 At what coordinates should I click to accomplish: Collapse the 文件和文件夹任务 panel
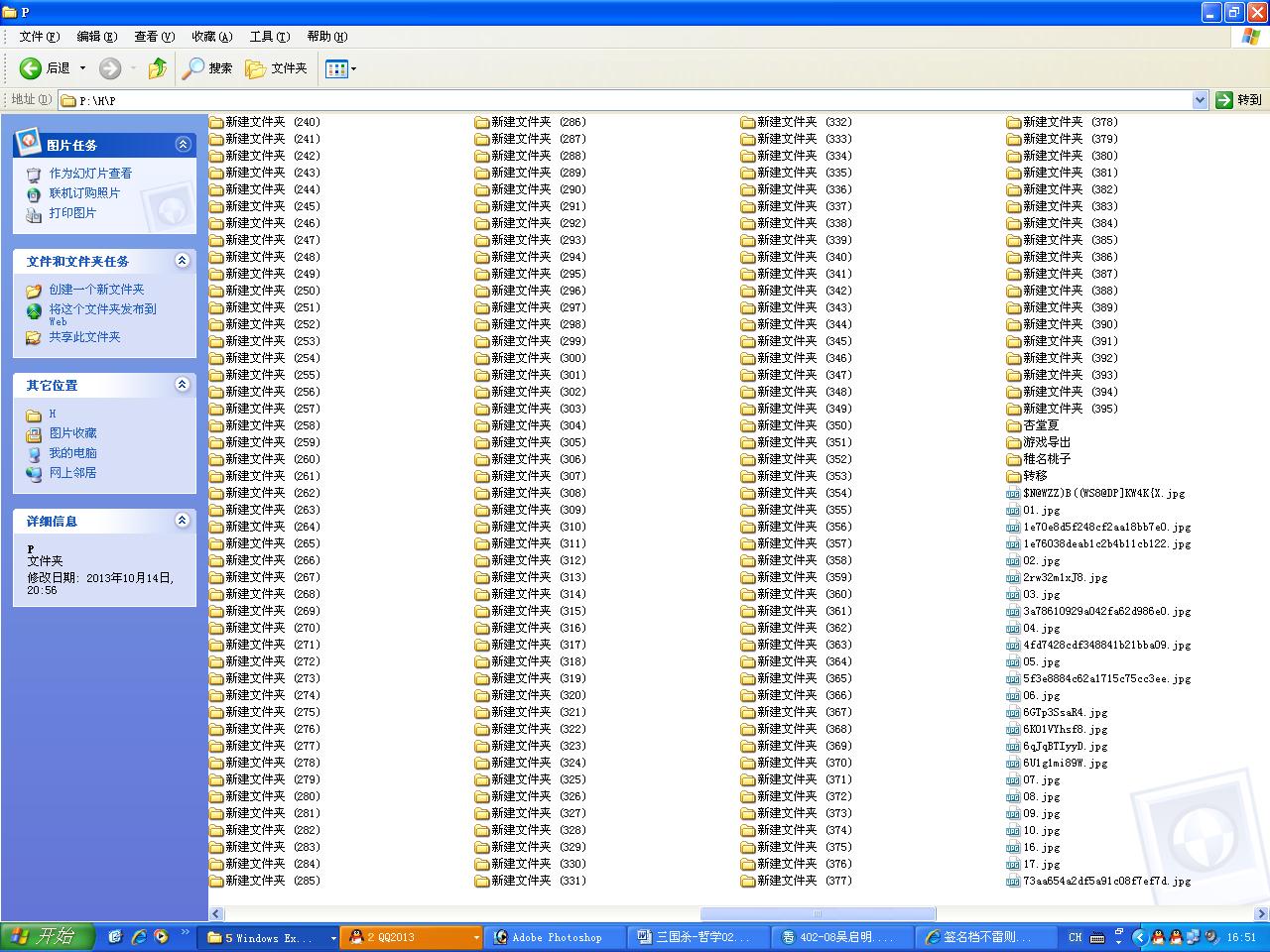click(x=183, y=261)
